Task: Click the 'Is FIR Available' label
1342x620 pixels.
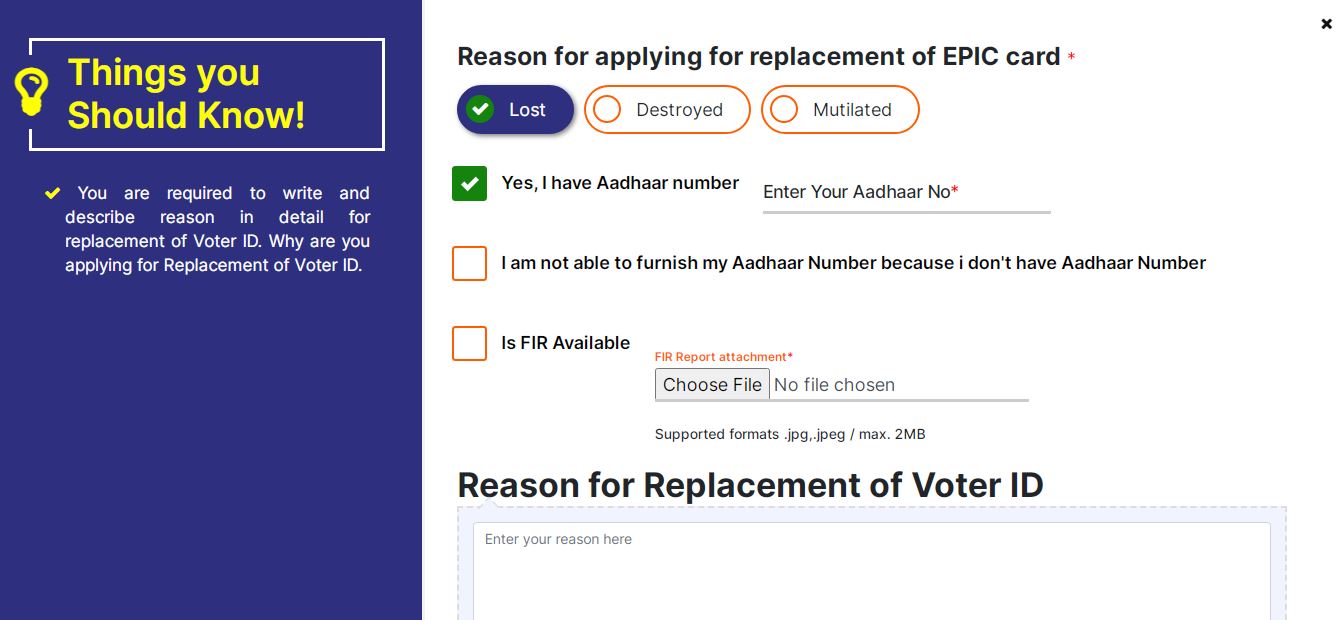Action: coord(565,343)
